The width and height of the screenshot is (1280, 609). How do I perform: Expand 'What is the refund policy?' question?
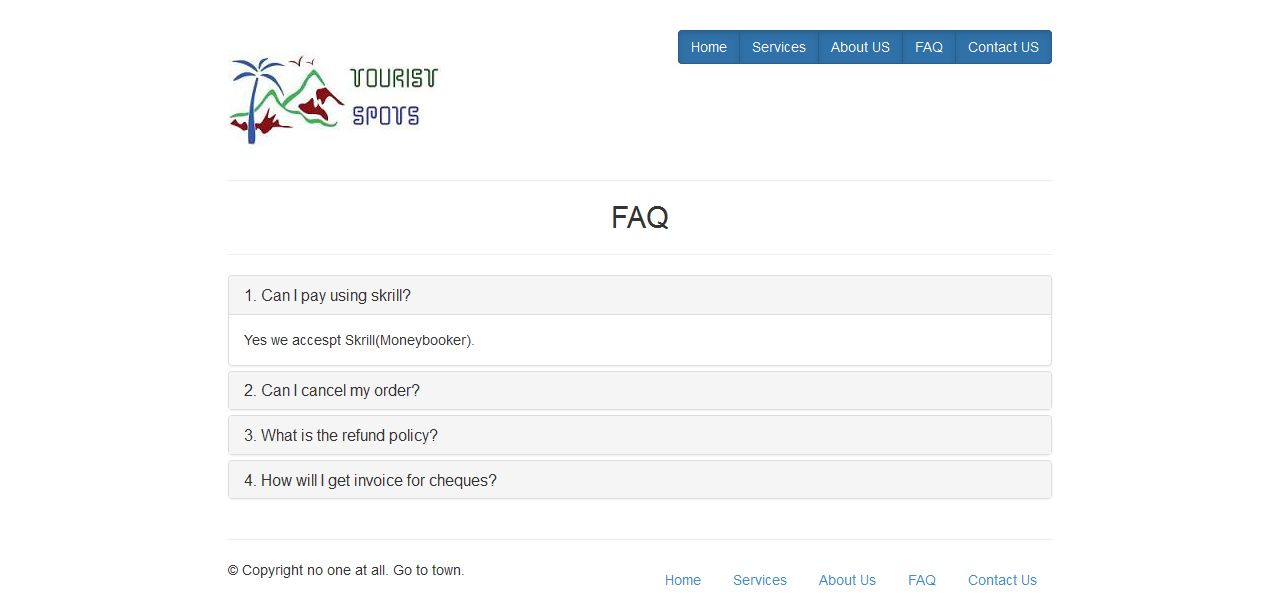pyautogui.click(x=340, y=435)
